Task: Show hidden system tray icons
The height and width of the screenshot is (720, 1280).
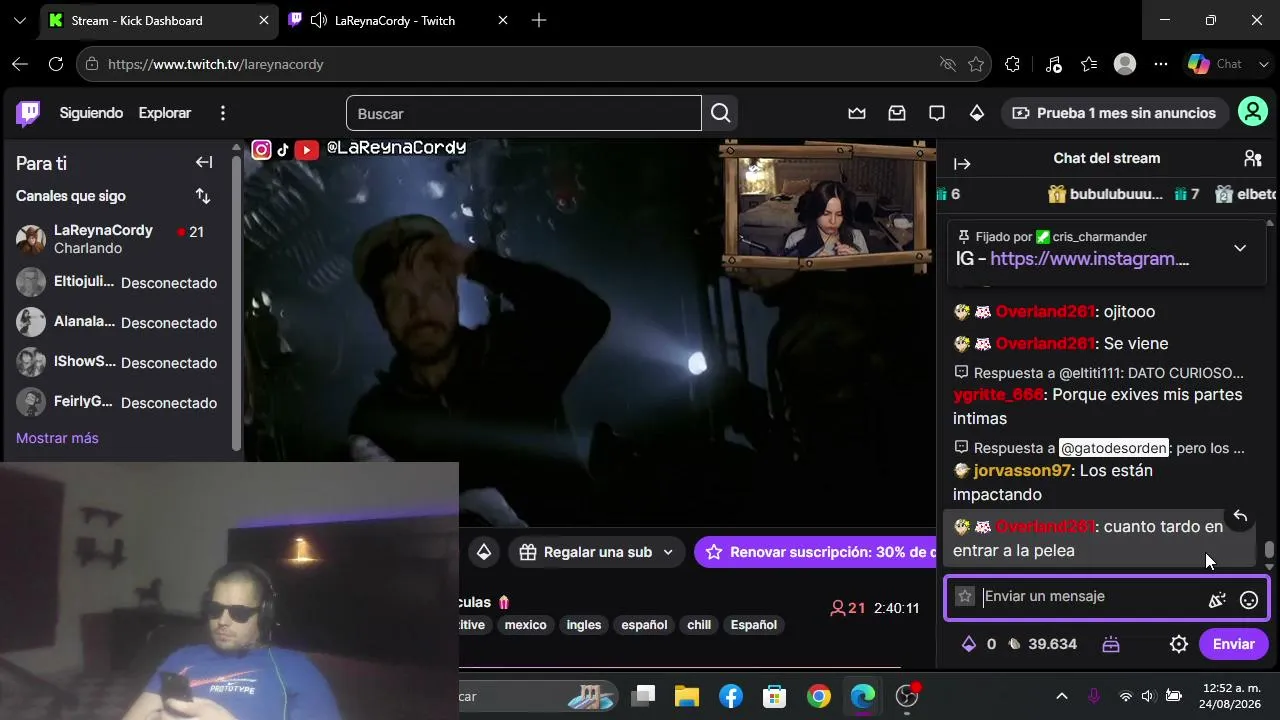Action: click(1062, 696)
